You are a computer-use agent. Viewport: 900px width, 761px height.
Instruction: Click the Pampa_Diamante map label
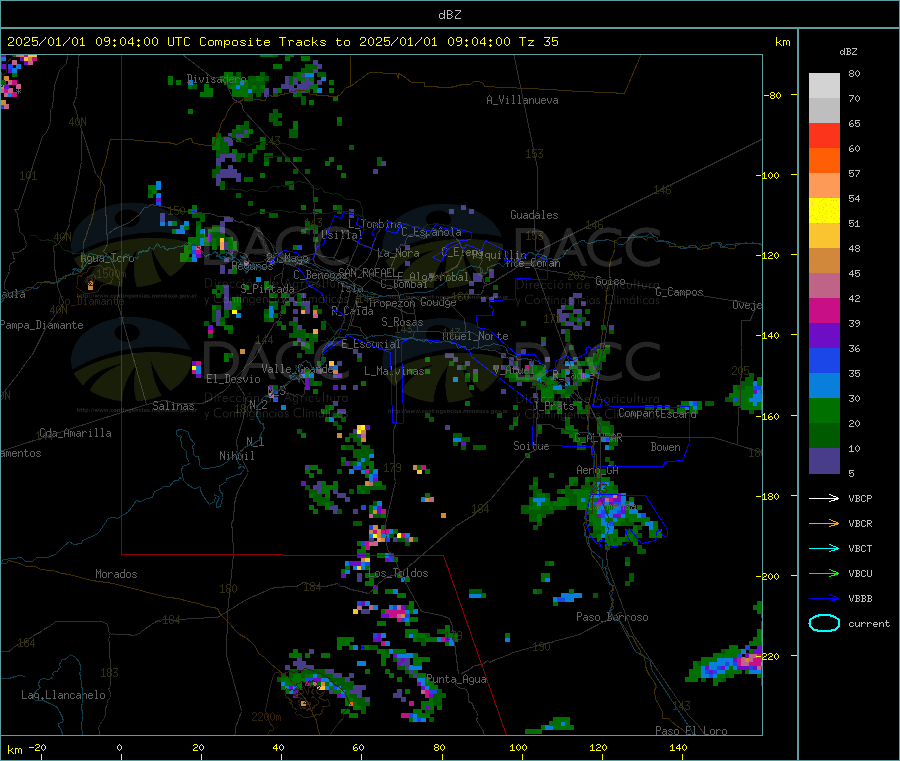pos(42,325)
